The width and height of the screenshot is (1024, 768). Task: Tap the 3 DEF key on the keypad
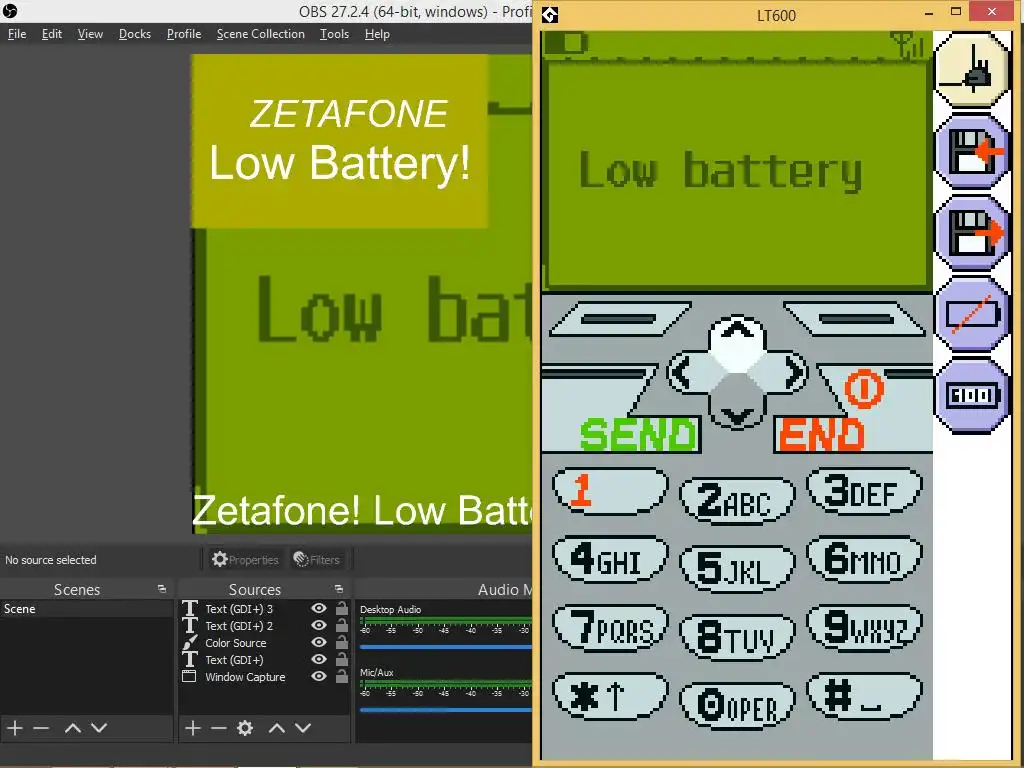pos(865,491)
